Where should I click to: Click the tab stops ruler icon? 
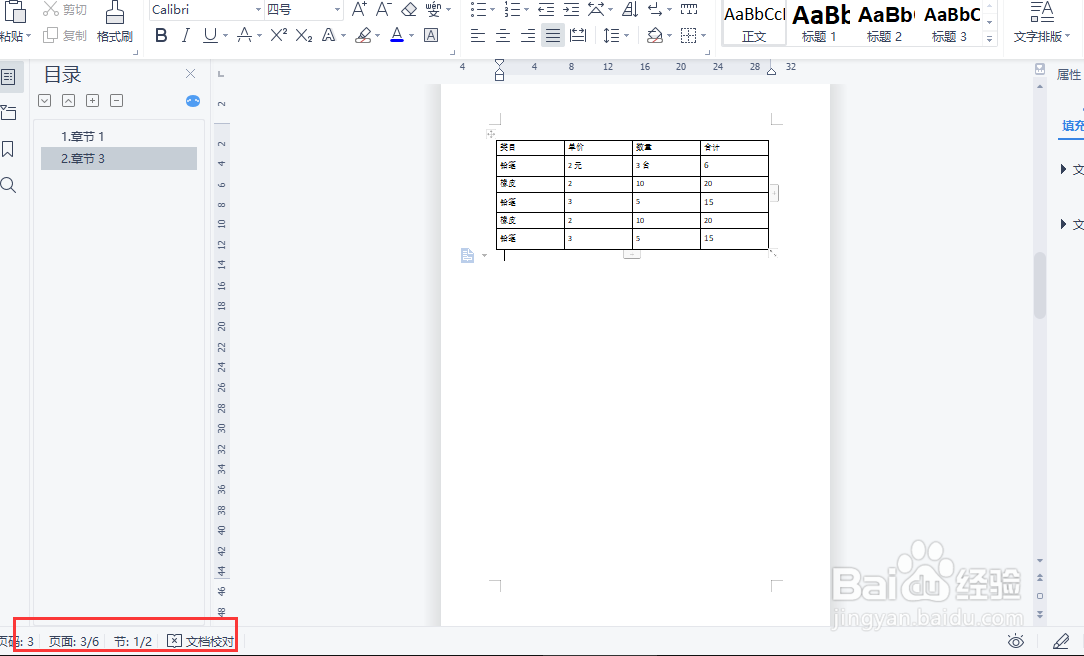[689, 10]
